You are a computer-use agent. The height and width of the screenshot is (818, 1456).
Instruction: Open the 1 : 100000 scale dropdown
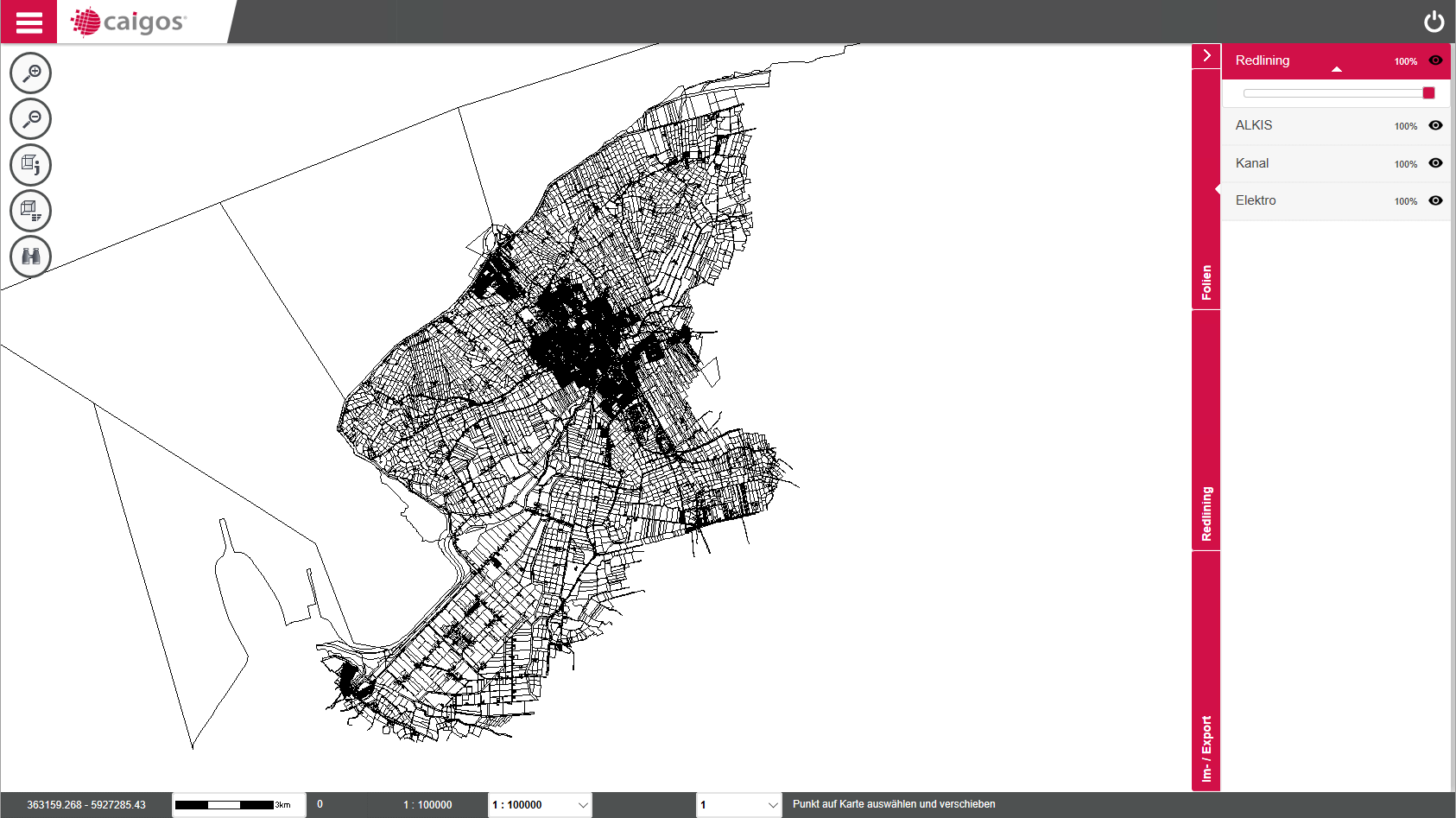tap(540, 805)
